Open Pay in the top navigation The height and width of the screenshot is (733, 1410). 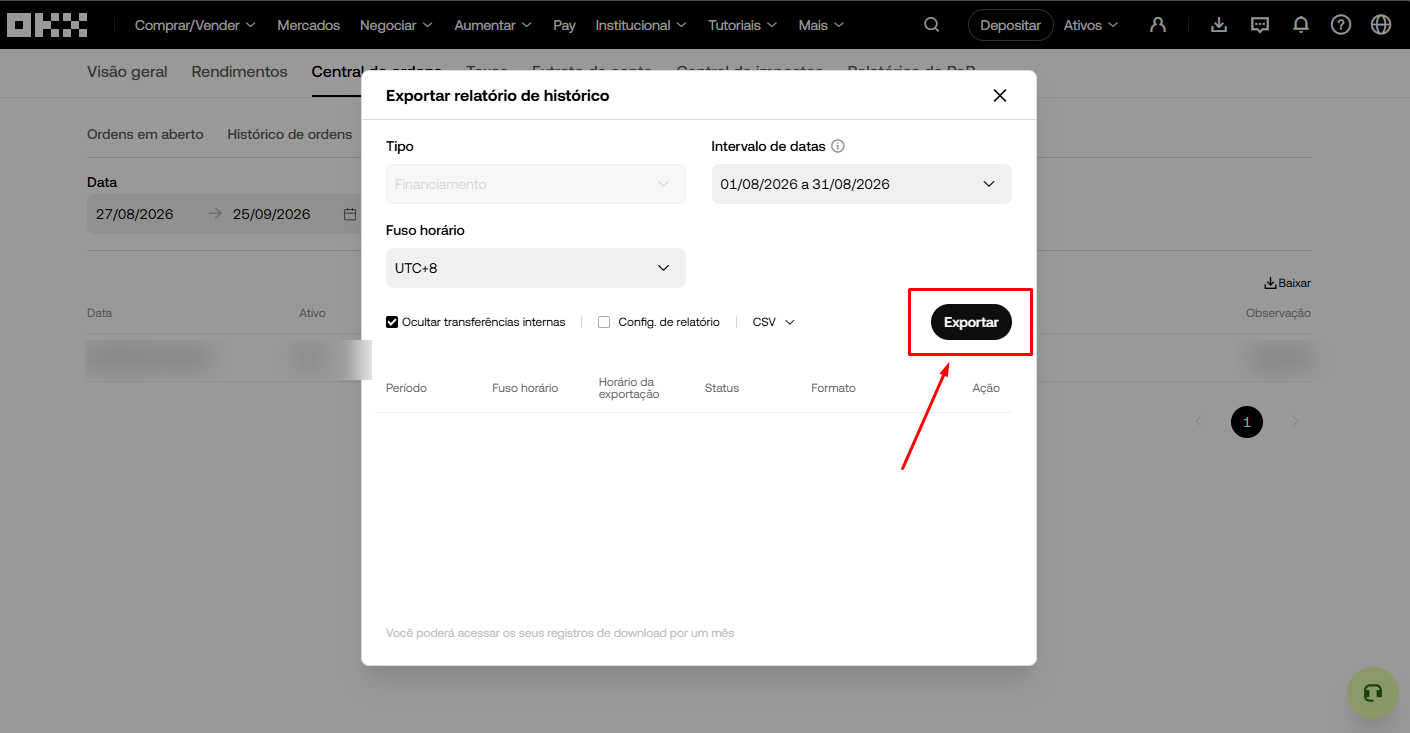click(x=564, y=25)
